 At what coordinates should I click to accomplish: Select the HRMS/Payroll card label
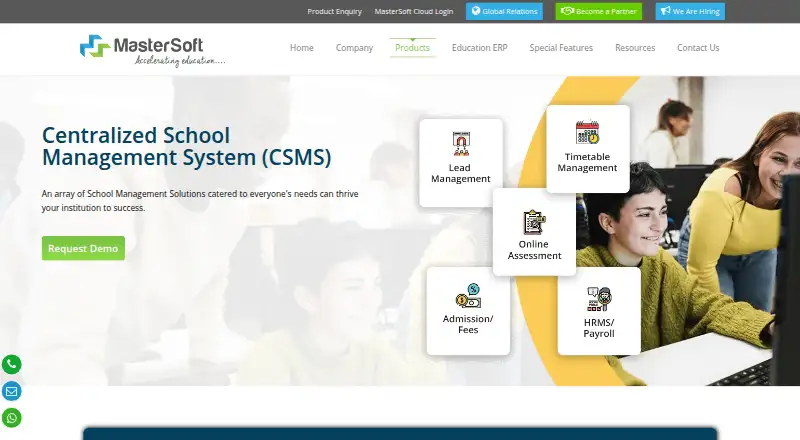[599, 328]
